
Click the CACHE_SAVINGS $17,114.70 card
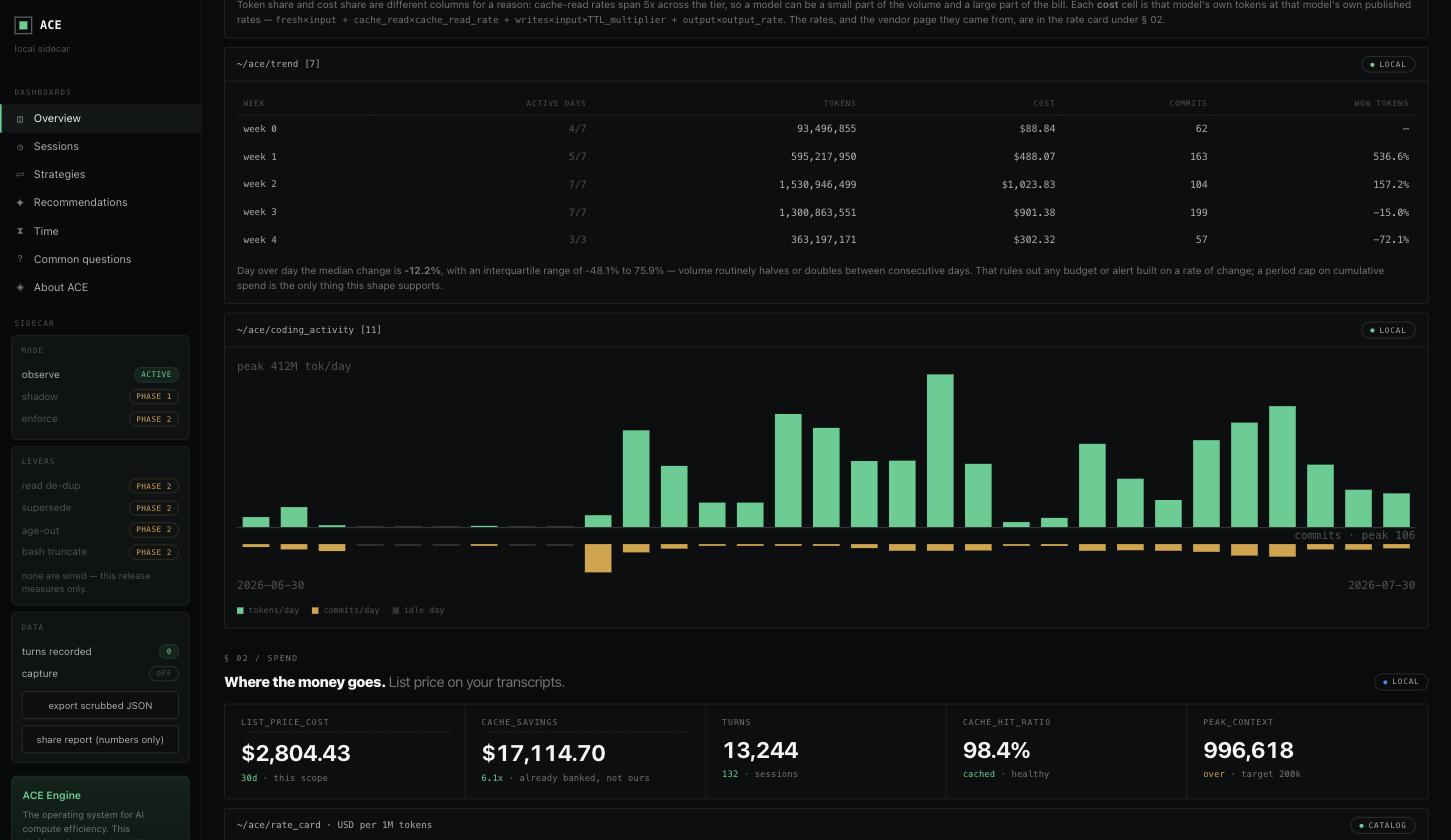click(x=585, y=751)
